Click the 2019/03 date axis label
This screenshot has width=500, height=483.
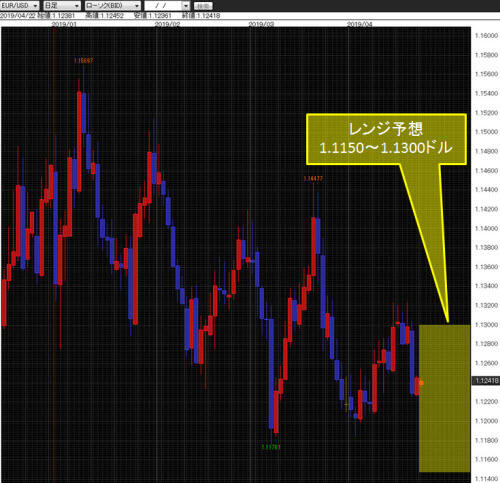[262, 24]
